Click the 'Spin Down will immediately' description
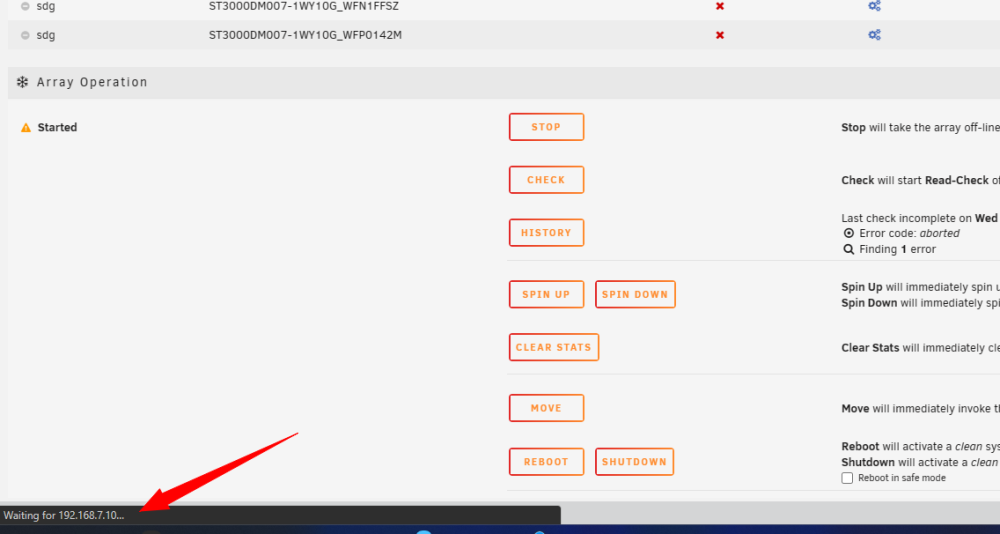 (920, 303)
